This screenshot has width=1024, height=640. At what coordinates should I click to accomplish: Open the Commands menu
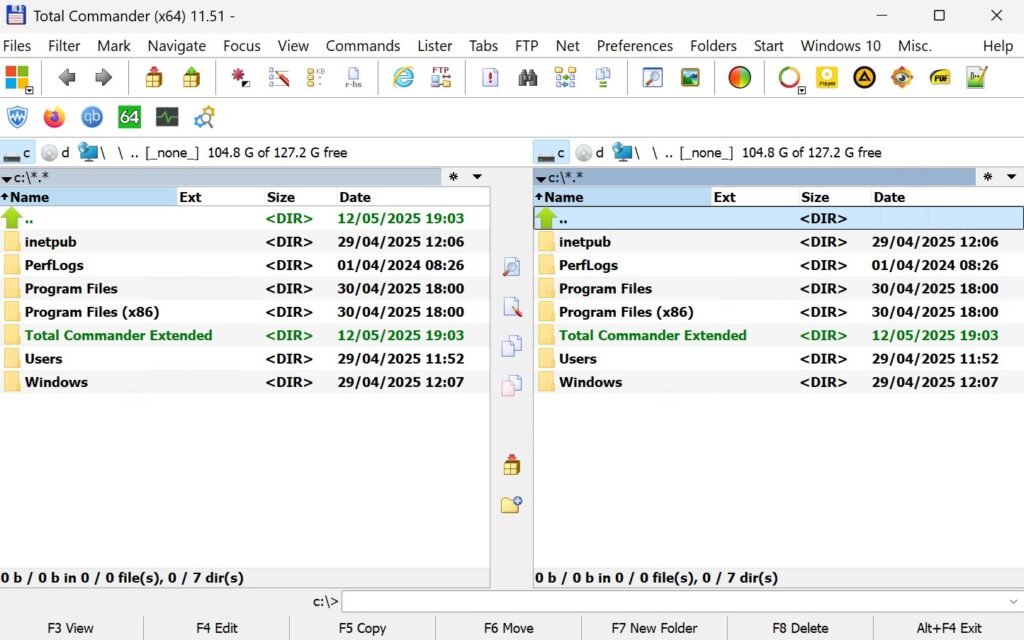click(x=363, y=46)
